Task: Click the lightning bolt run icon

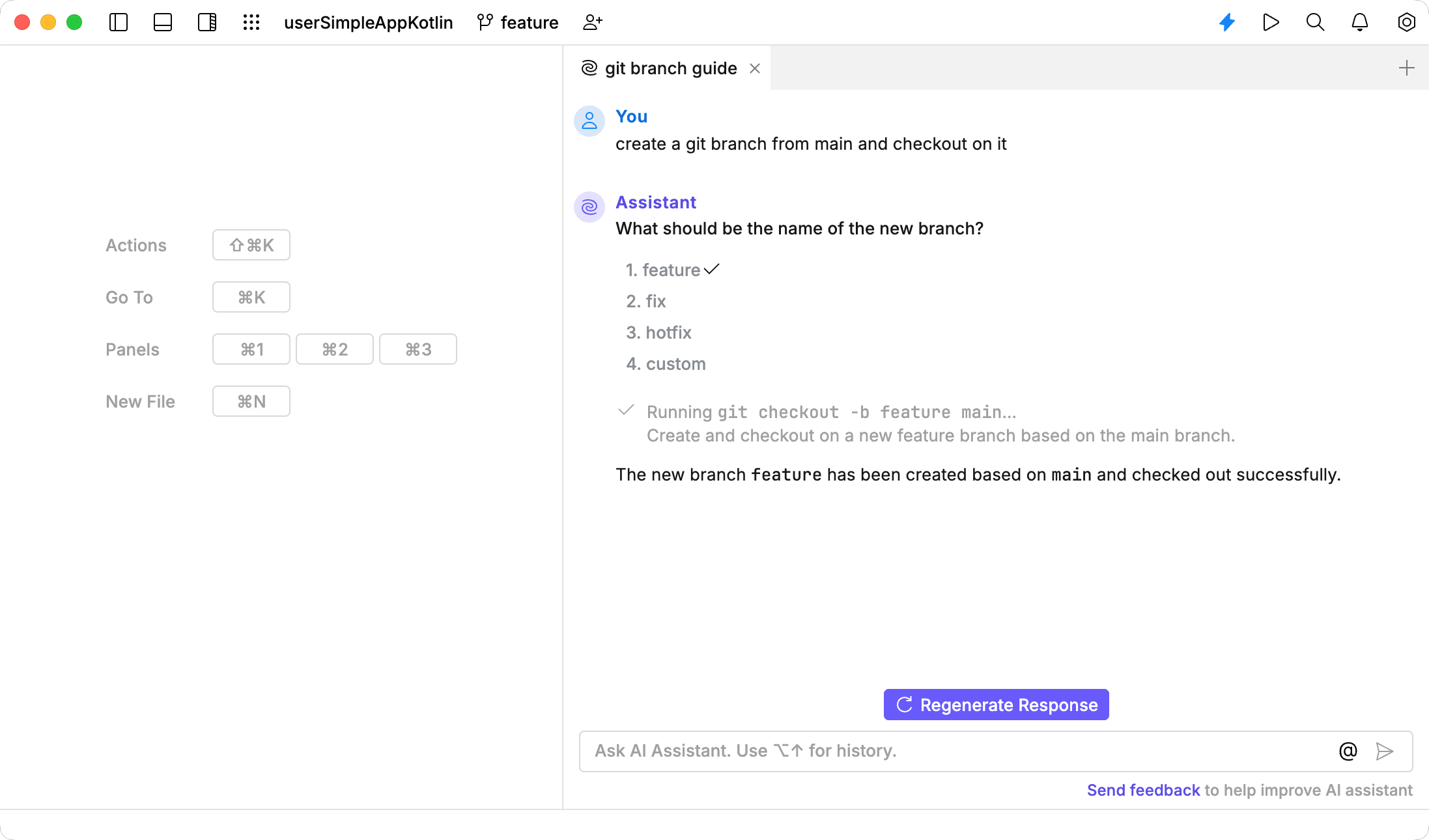Action: point(1226,22)
